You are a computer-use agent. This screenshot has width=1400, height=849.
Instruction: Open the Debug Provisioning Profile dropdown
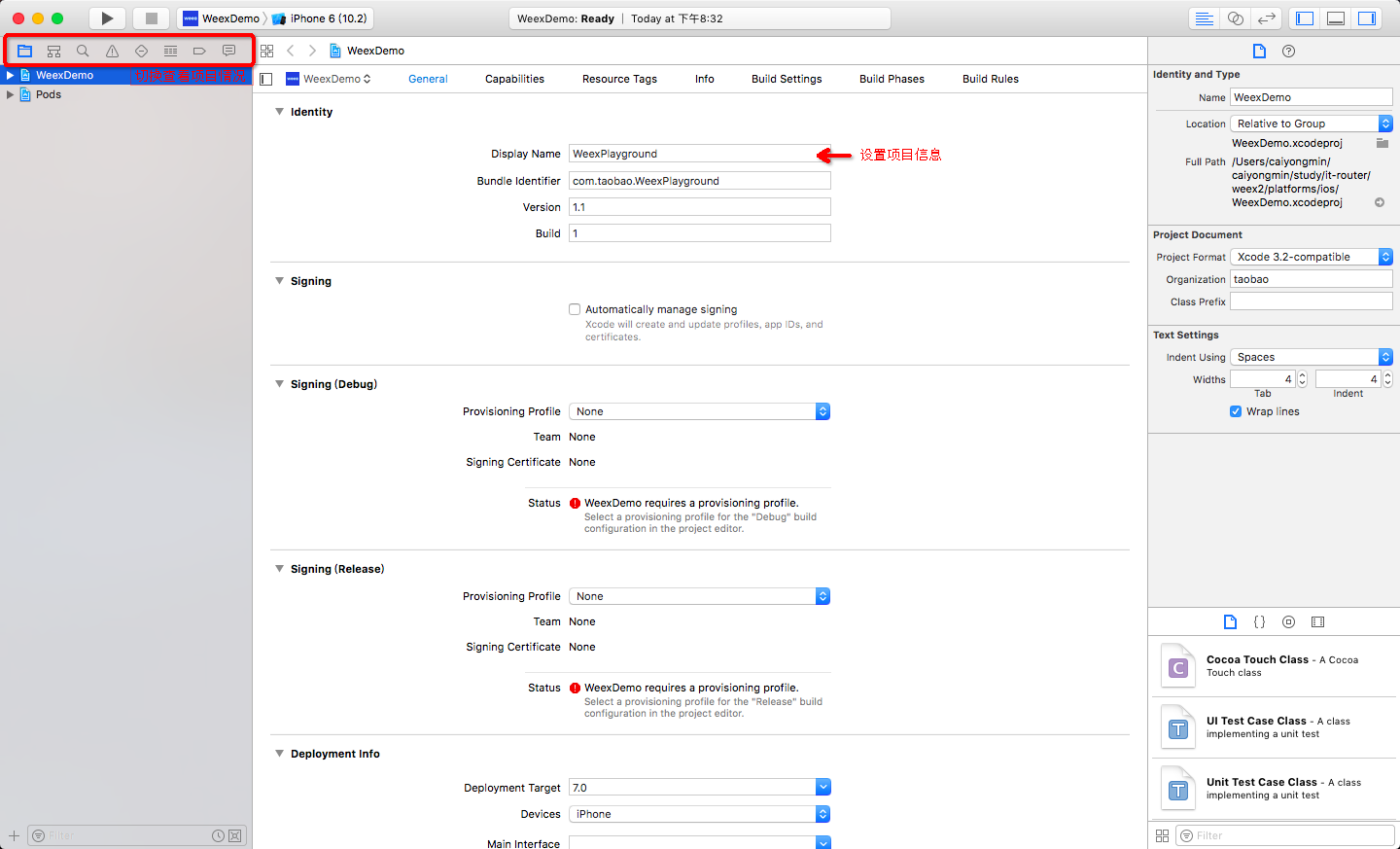tap(700, 411)
